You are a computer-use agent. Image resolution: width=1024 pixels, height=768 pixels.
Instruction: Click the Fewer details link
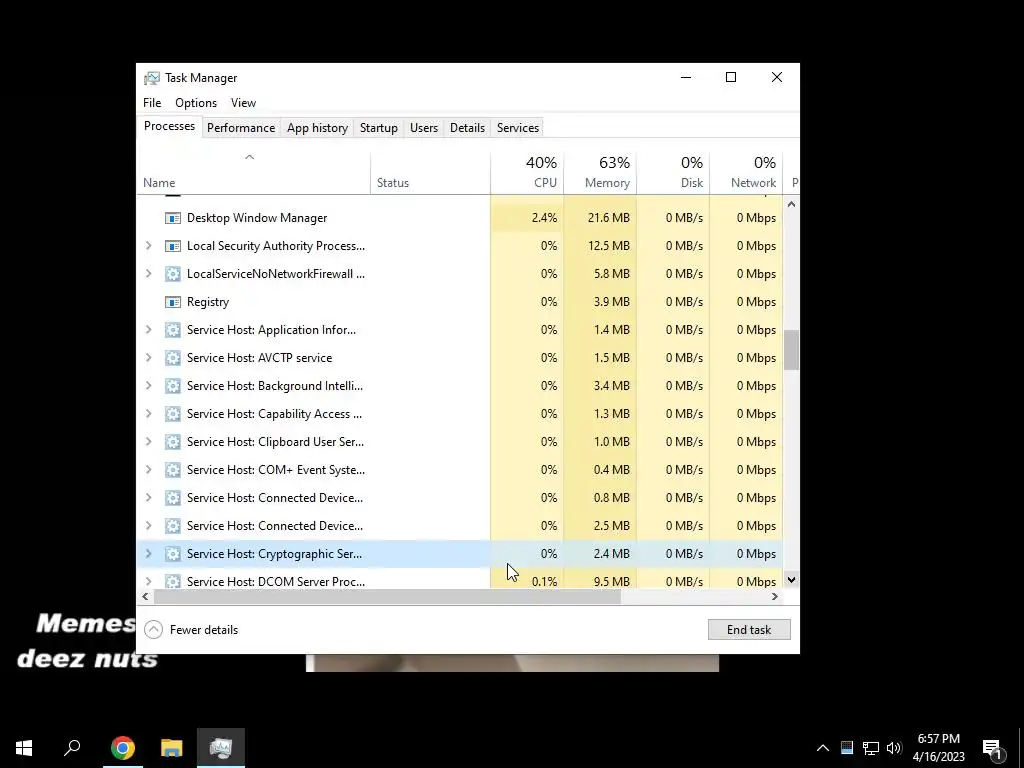tap(204, 630)
